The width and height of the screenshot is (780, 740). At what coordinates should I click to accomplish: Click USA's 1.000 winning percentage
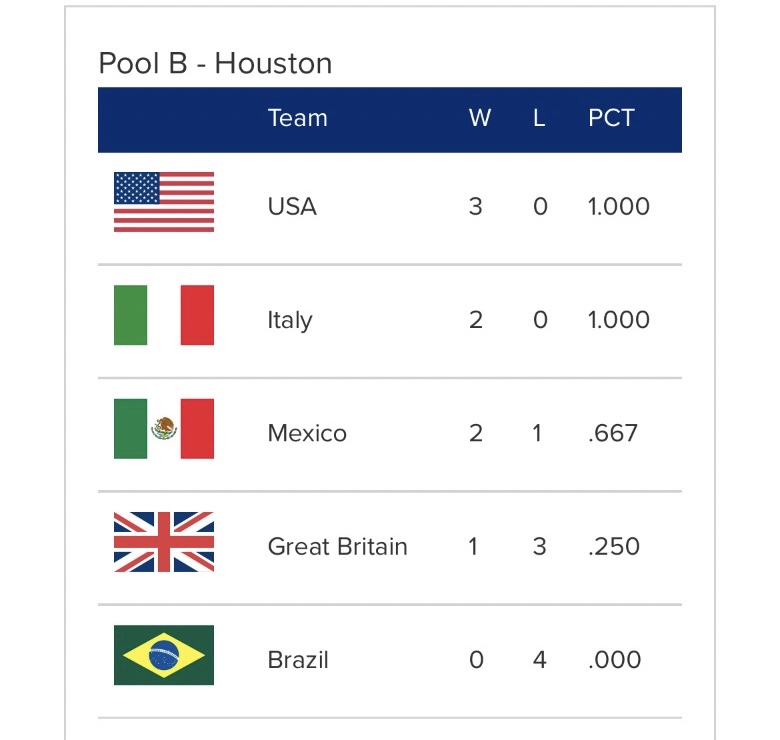619,207
